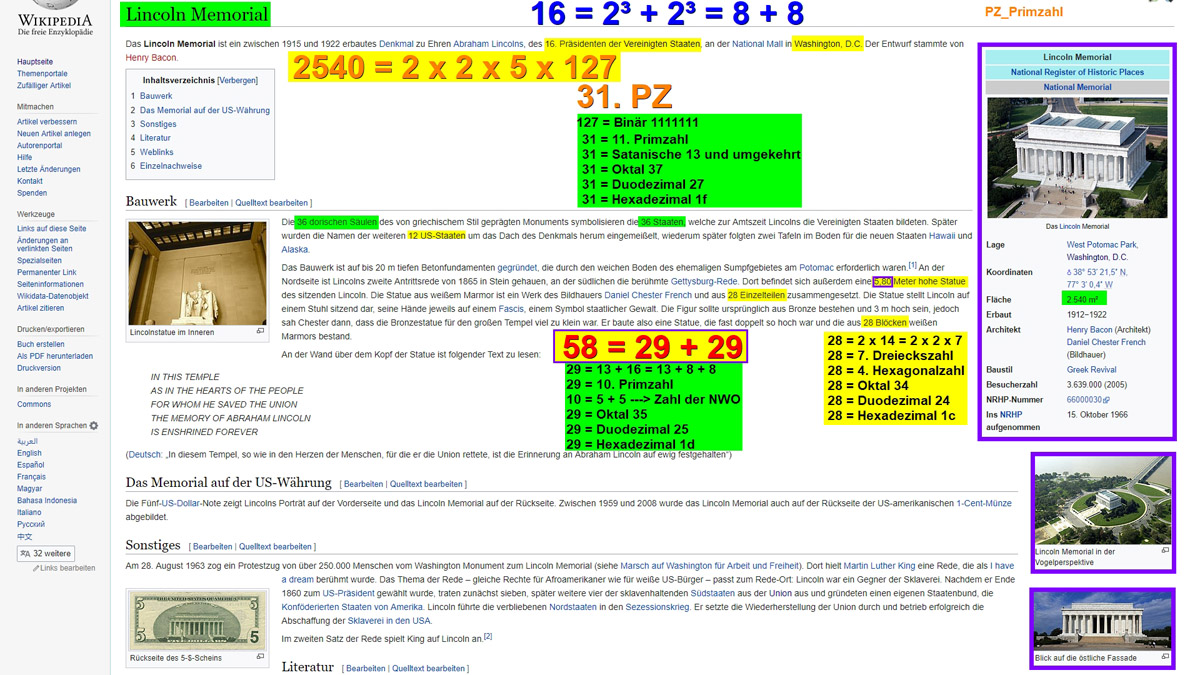Open the main infobox memorial photo
The height and width of the screenshot is (675, 1200).
point(1077,157)
